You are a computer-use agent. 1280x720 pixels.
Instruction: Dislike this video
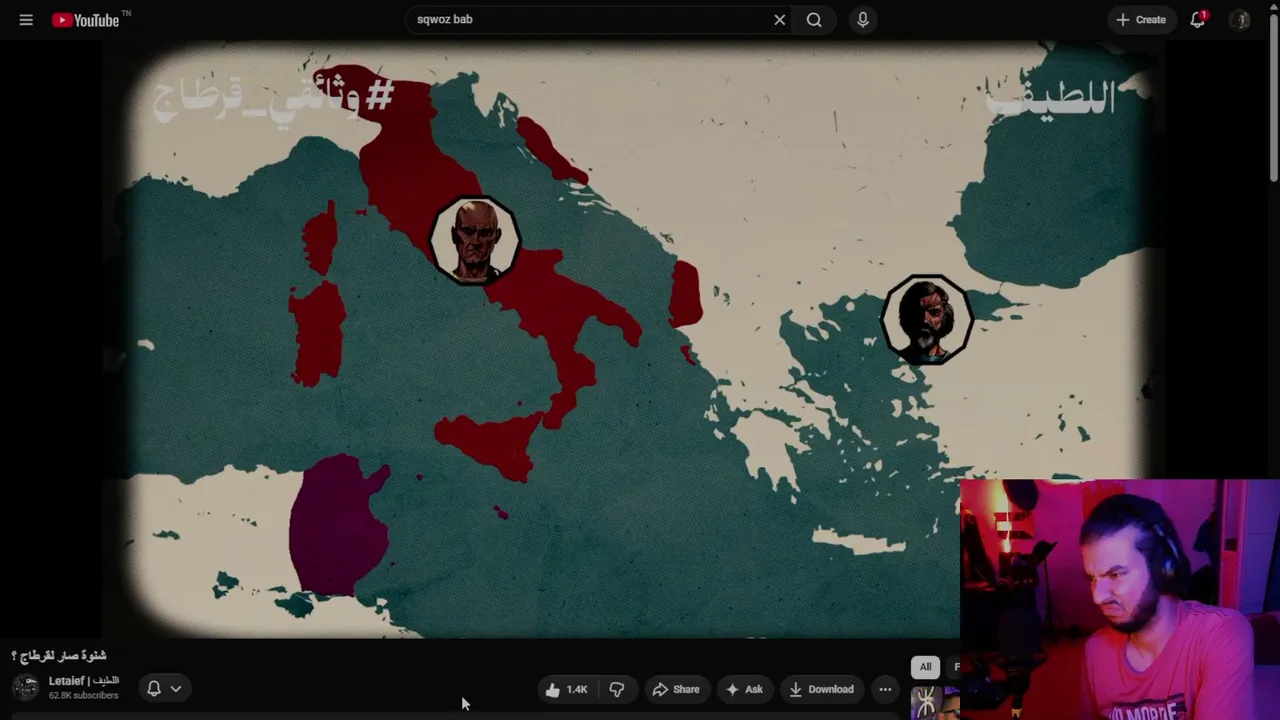(x=617, y=689)
